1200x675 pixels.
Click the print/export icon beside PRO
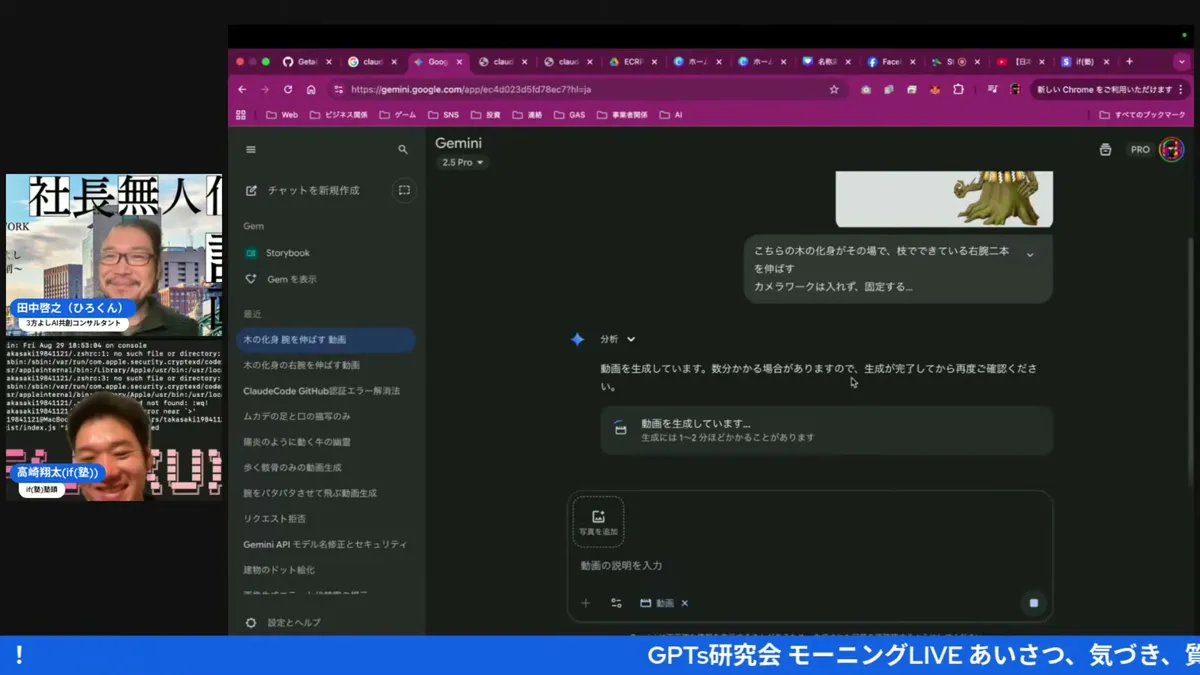pos(1105,150)
